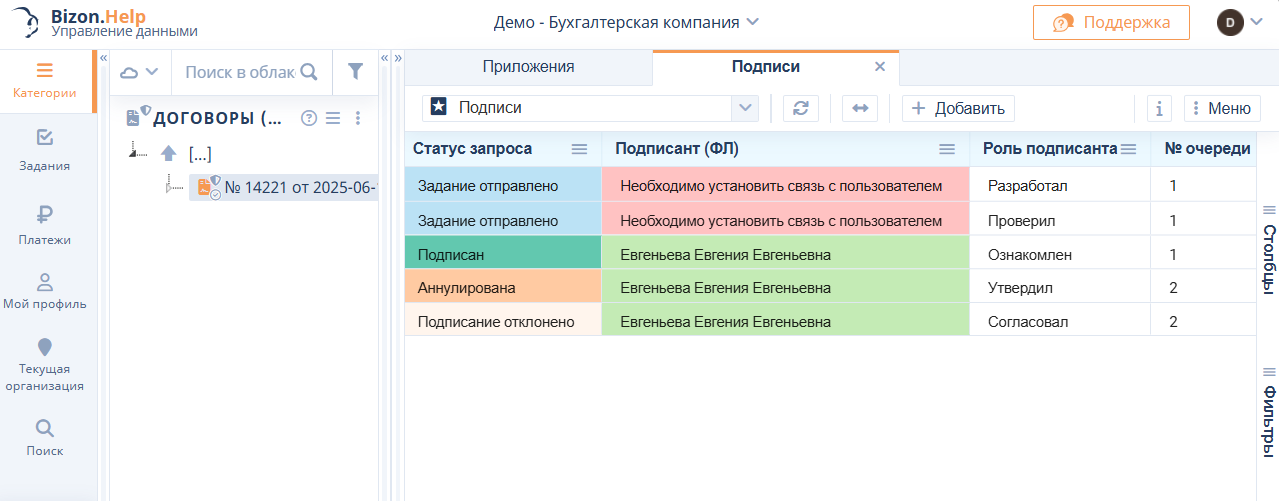The image size is (1279, 501).
Task: Select contract № 14221 tree item
Action: click(x=299, y=186)
